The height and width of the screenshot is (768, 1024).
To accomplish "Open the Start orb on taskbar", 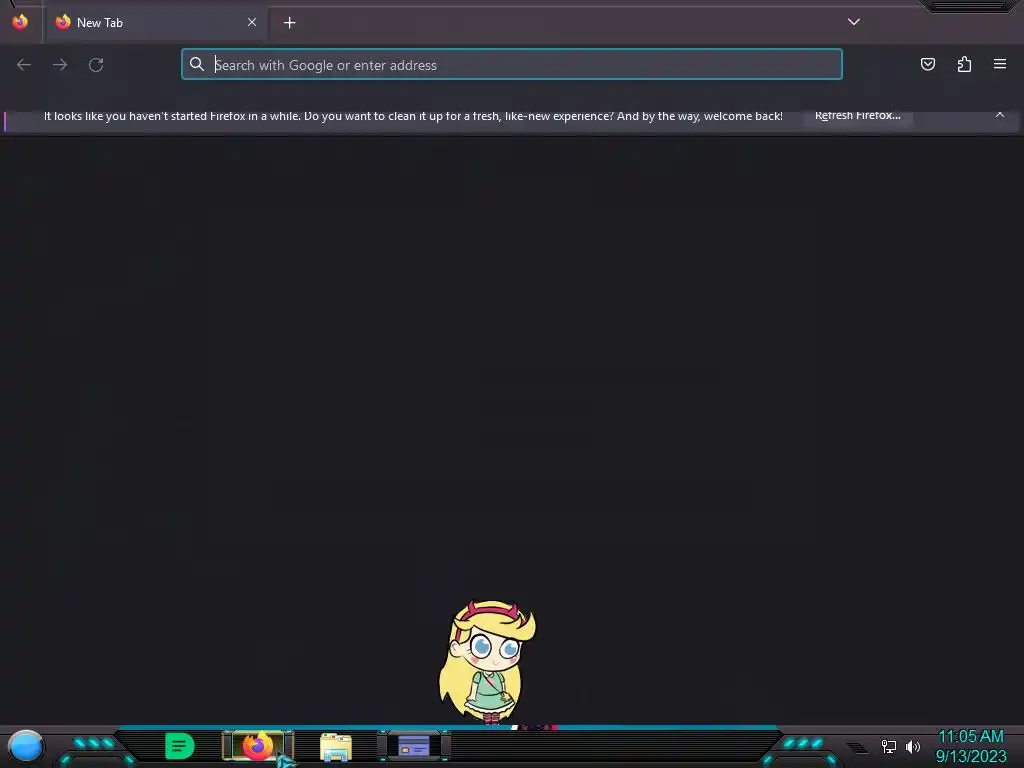I will click(x=26, y=747).
